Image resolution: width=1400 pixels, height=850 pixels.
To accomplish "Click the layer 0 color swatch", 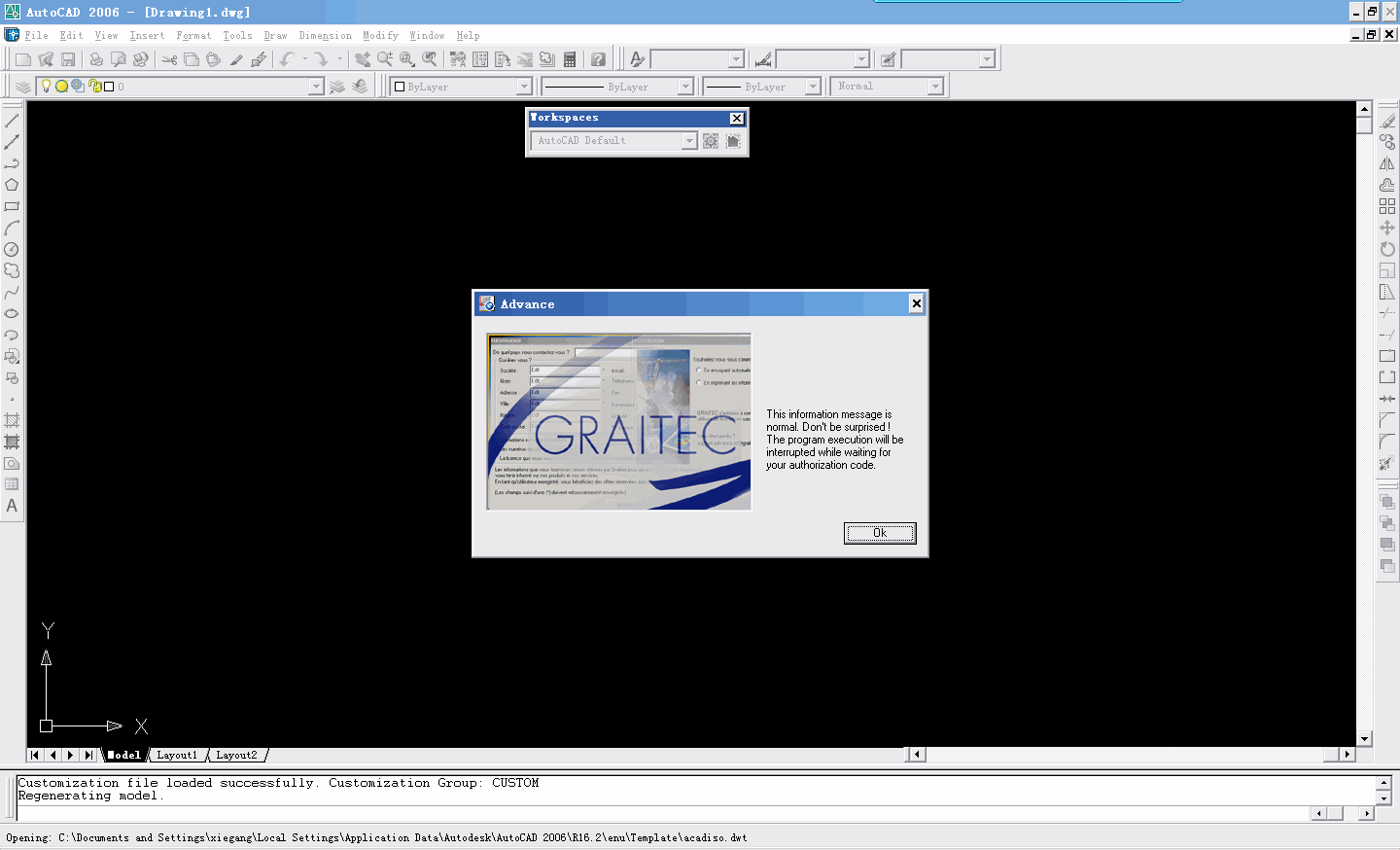I will 109,87.
